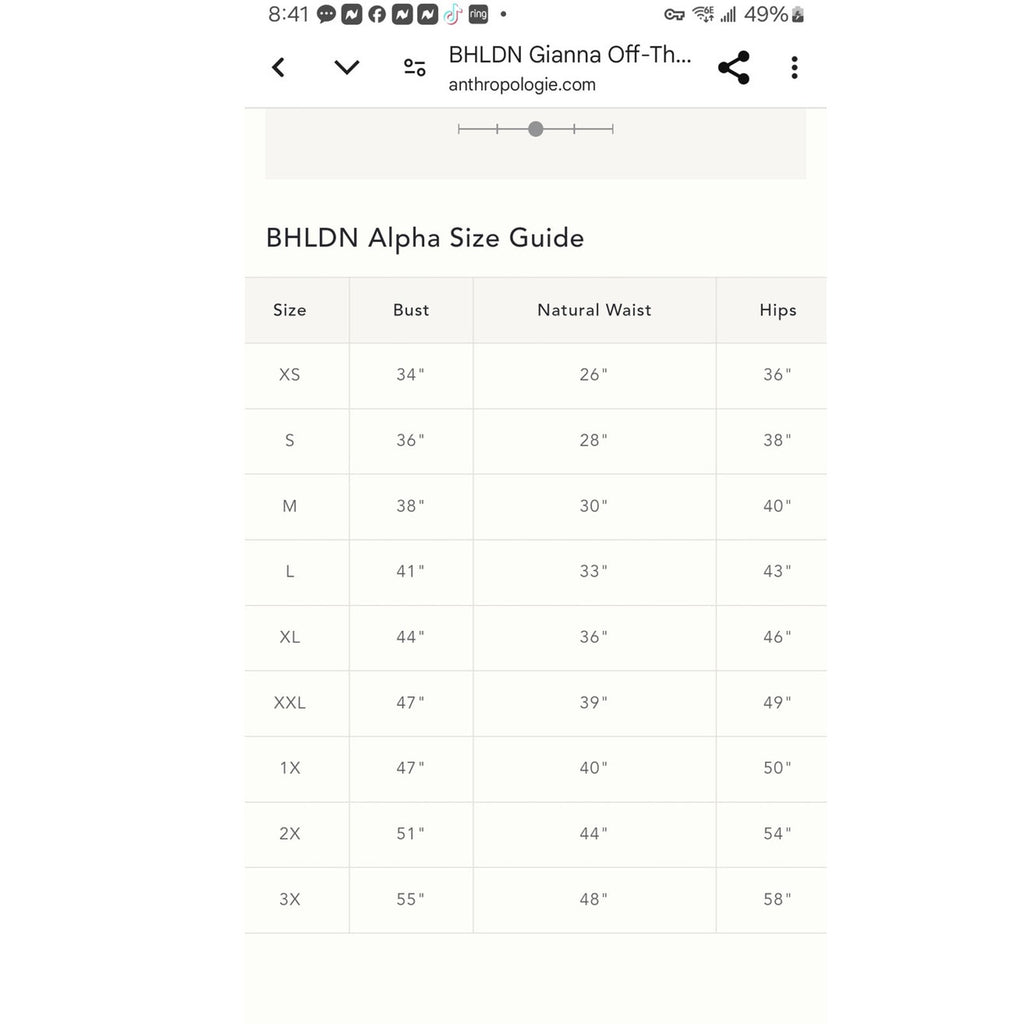This screenshot has width=1024, height=1024.
Task: Tap the Ring notification icon
Action: point(478,14)
